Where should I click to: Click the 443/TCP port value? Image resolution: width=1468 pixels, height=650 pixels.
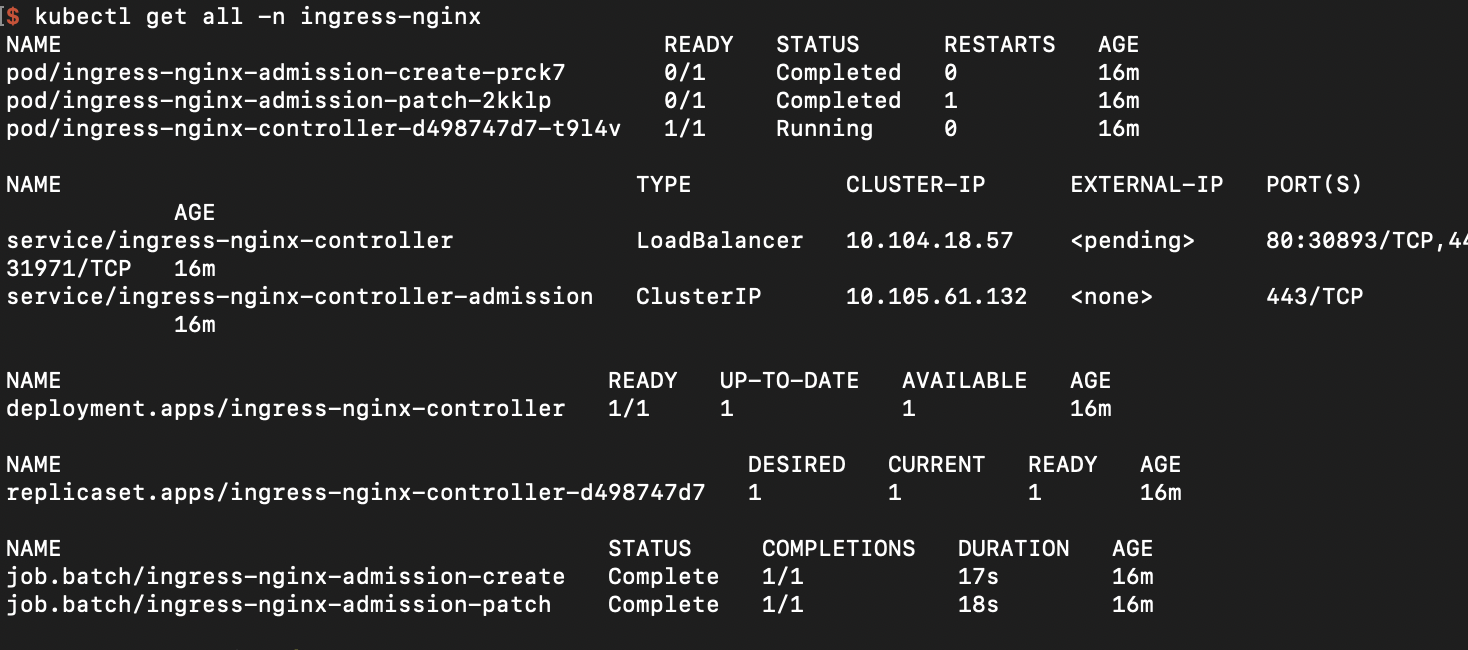(x=1314, y=297)
